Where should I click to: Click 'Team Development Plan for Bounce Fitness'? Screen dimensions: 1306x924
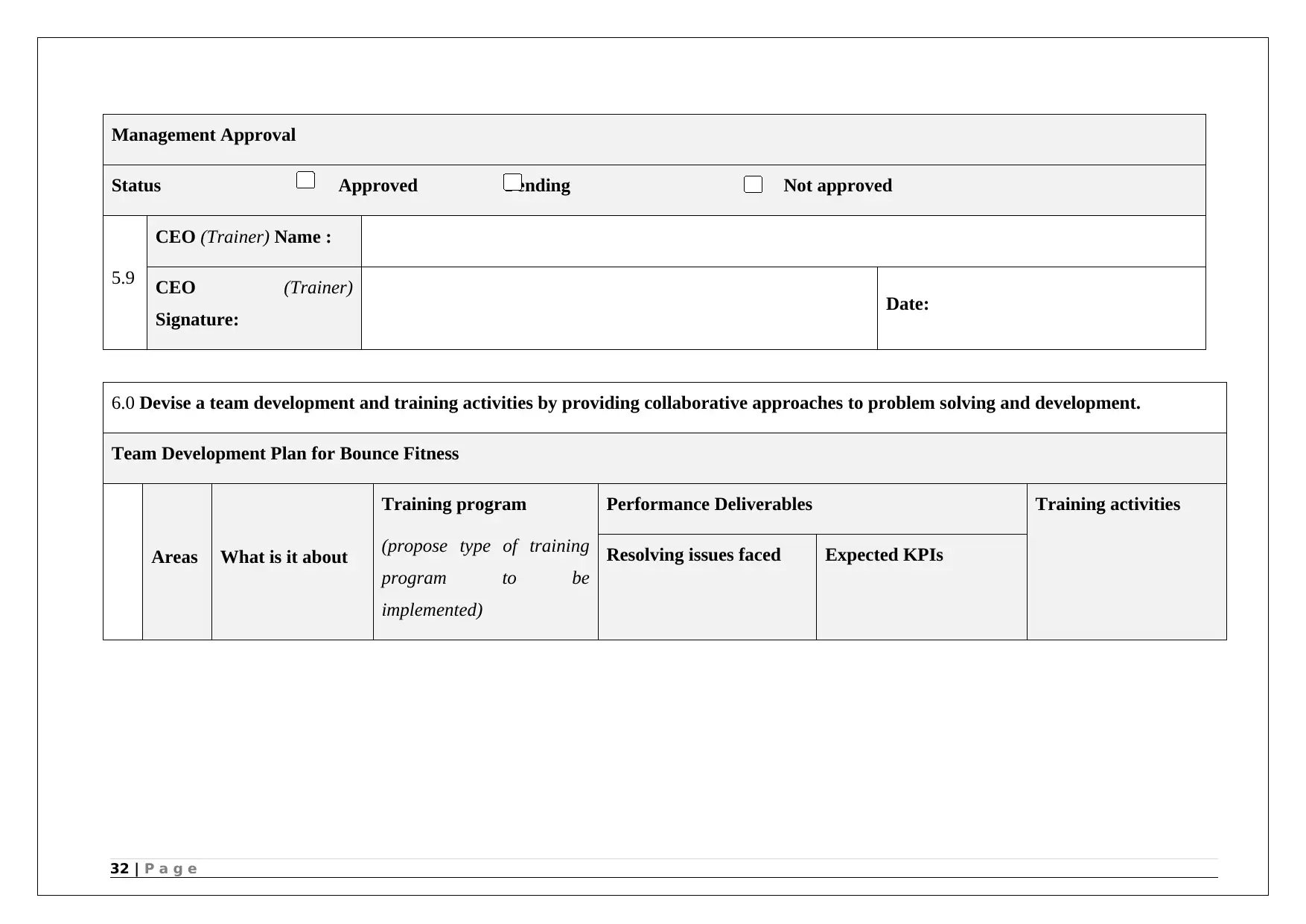285,453
